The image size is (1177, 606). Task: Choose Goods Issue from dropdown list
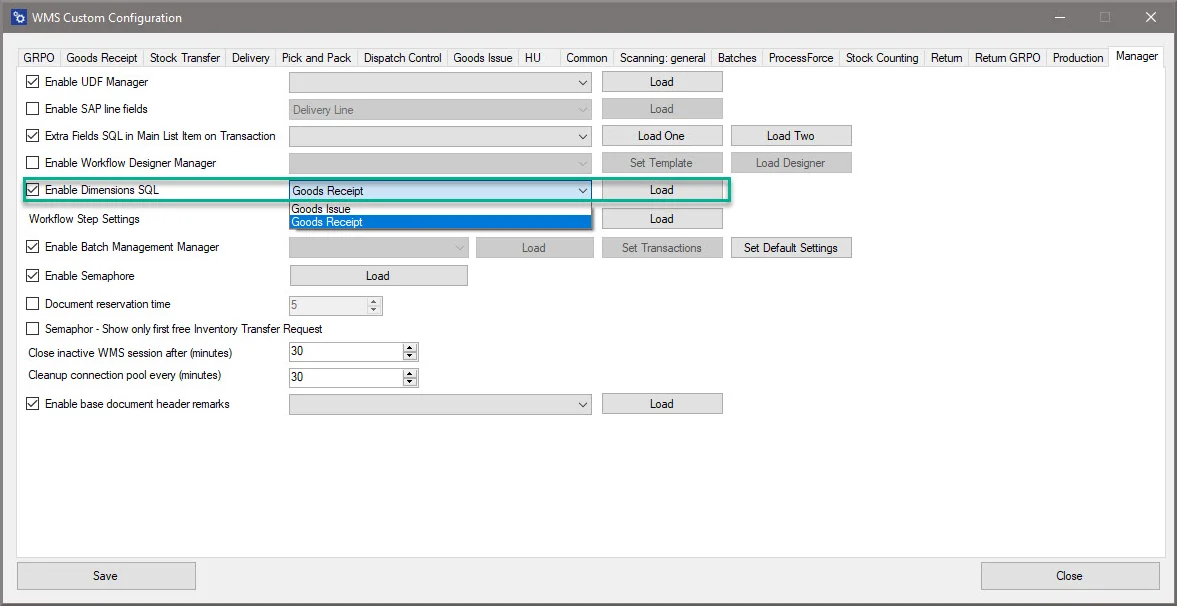coord(441,209)
